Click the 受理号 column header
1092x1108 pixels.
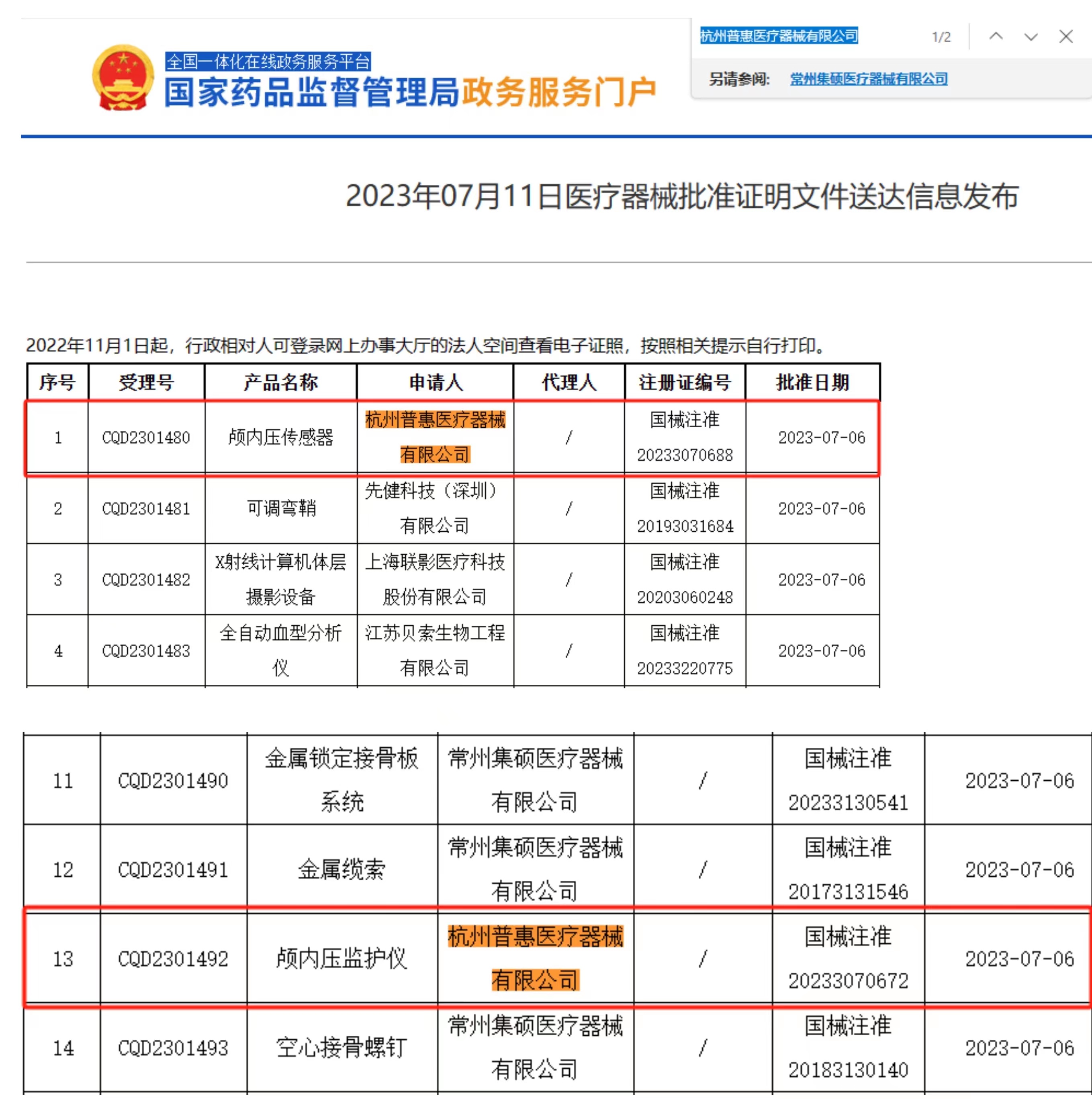146,382
